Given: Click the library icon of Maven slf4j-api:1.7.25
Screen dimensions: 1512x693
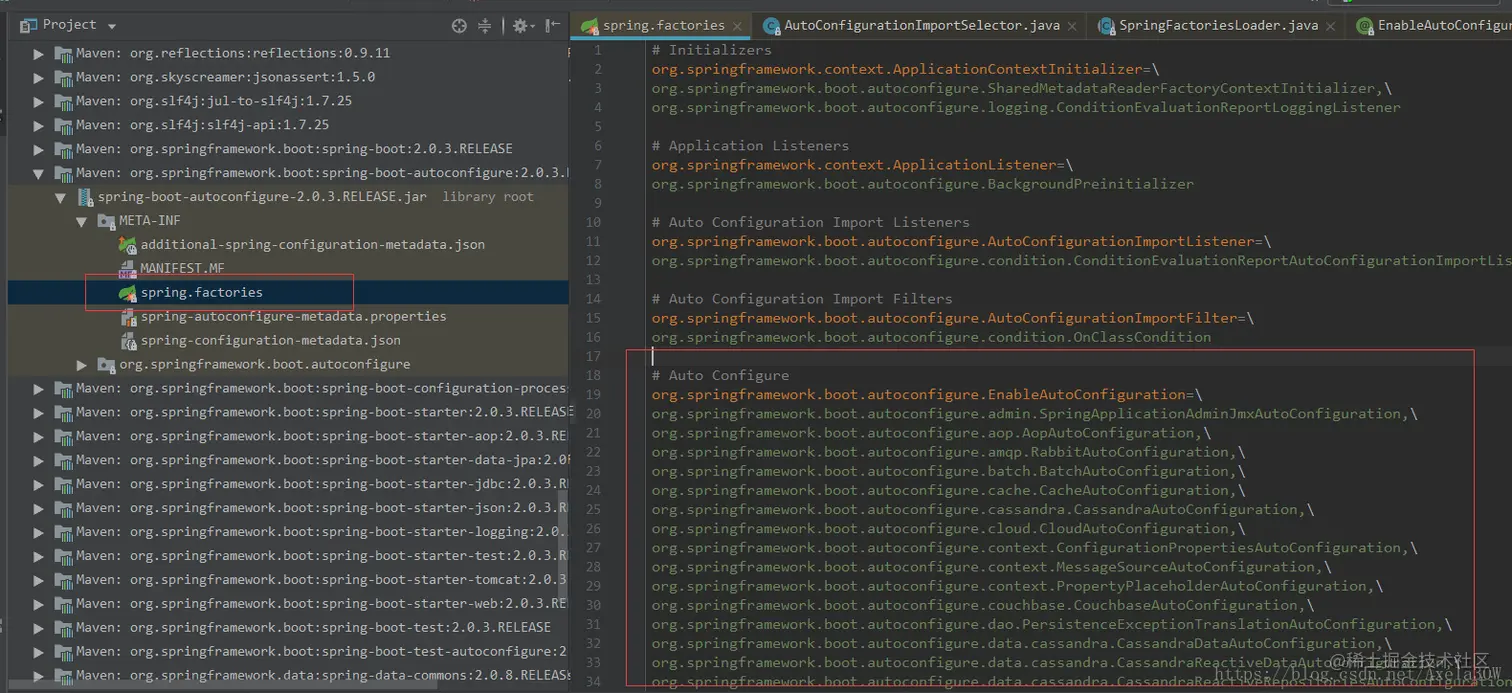Looking at the screenshot, I should point(63,125).
